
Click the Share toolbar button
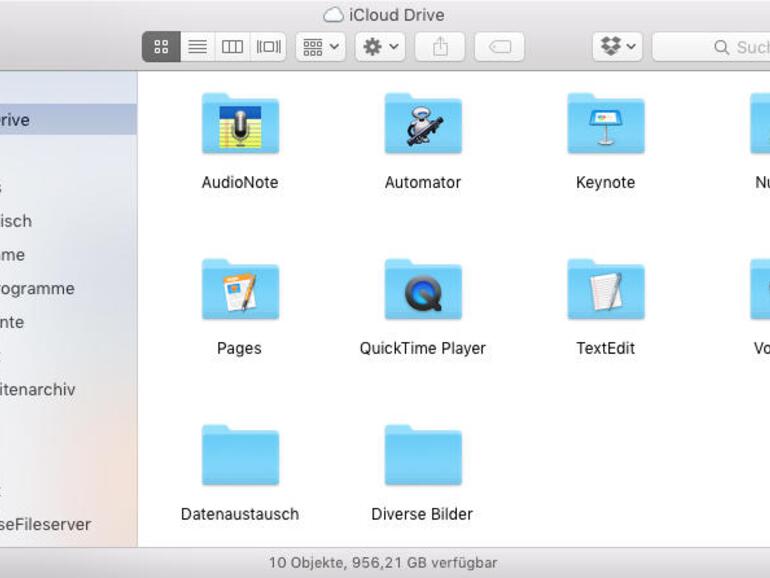(440, 47)
